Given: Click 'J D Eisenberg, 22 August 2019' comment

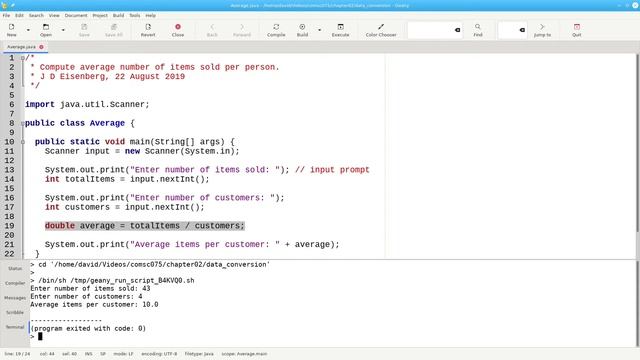Looking at the screenshot, I should pos(112,77).
